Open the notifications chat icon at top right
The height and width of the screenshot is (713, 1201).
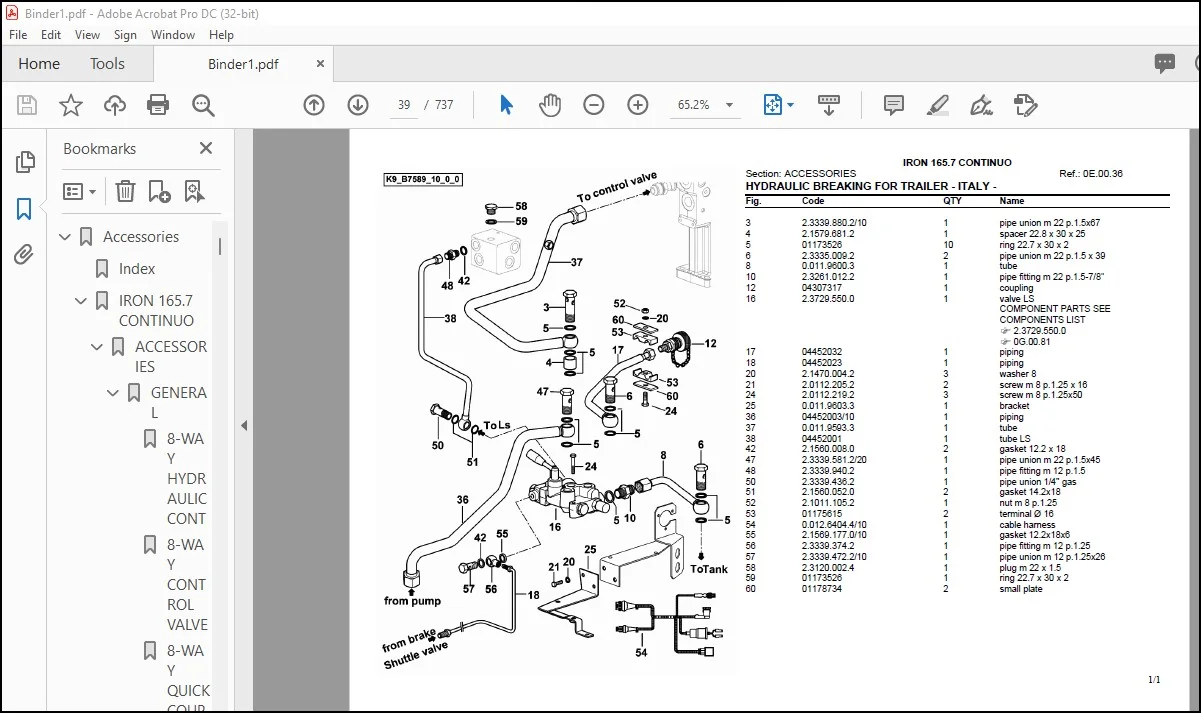(x=1165, y=63)
